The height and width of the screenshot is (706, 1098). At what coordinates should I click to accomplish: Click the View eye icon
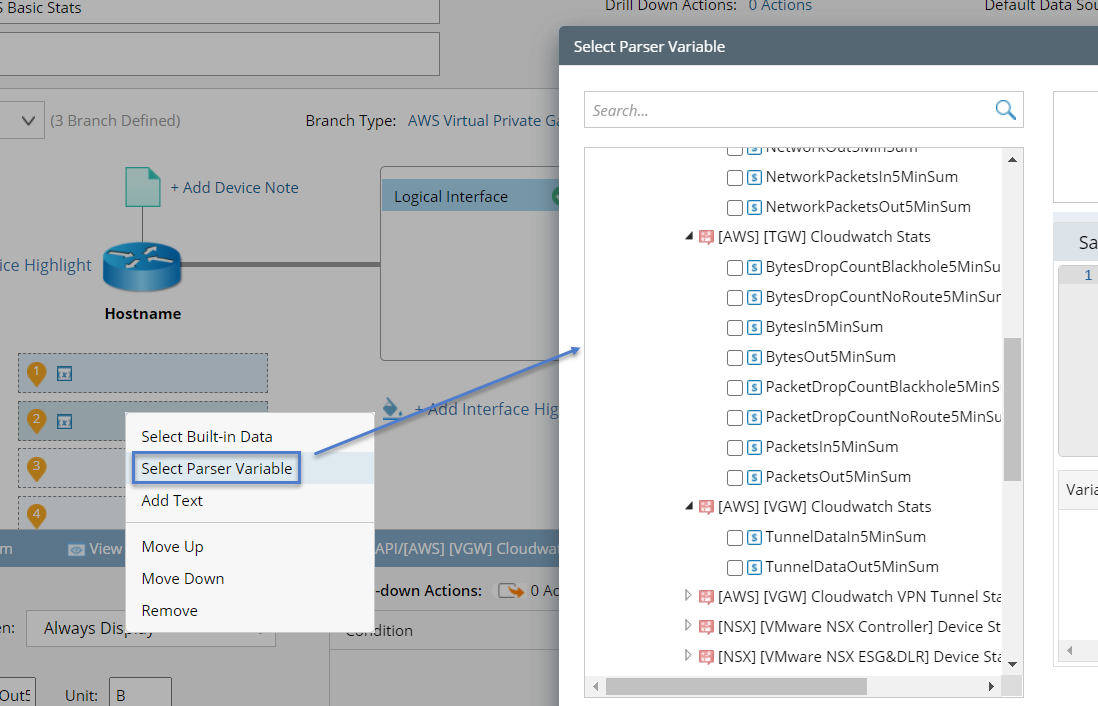point(76,550)
